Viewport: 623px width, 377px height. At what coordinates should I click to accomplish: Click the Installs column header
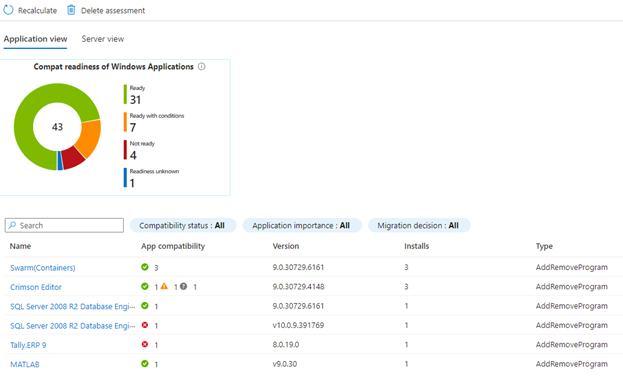click(x=417, y=246)
